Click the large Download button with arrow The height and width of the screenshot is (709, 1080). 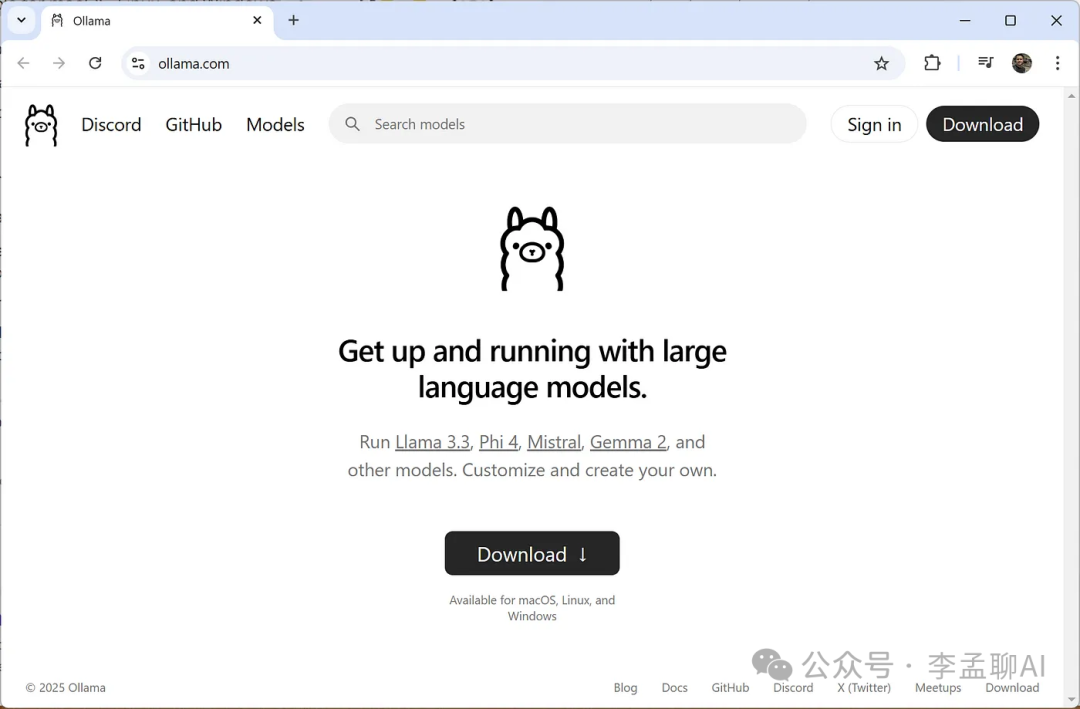tap(532, 553)
